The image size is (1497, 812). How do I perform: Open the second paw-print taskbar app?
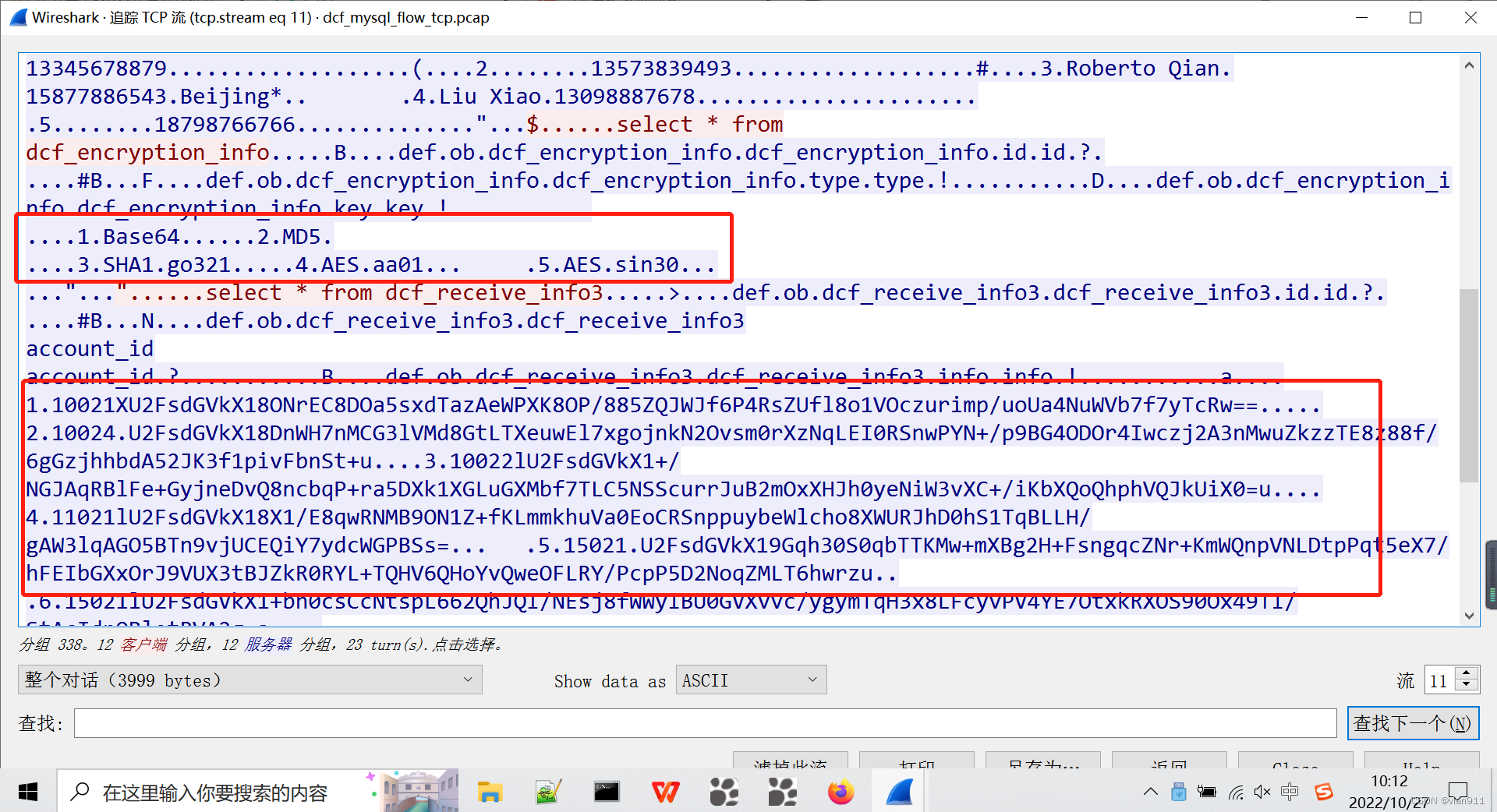[x=782, y=793]
